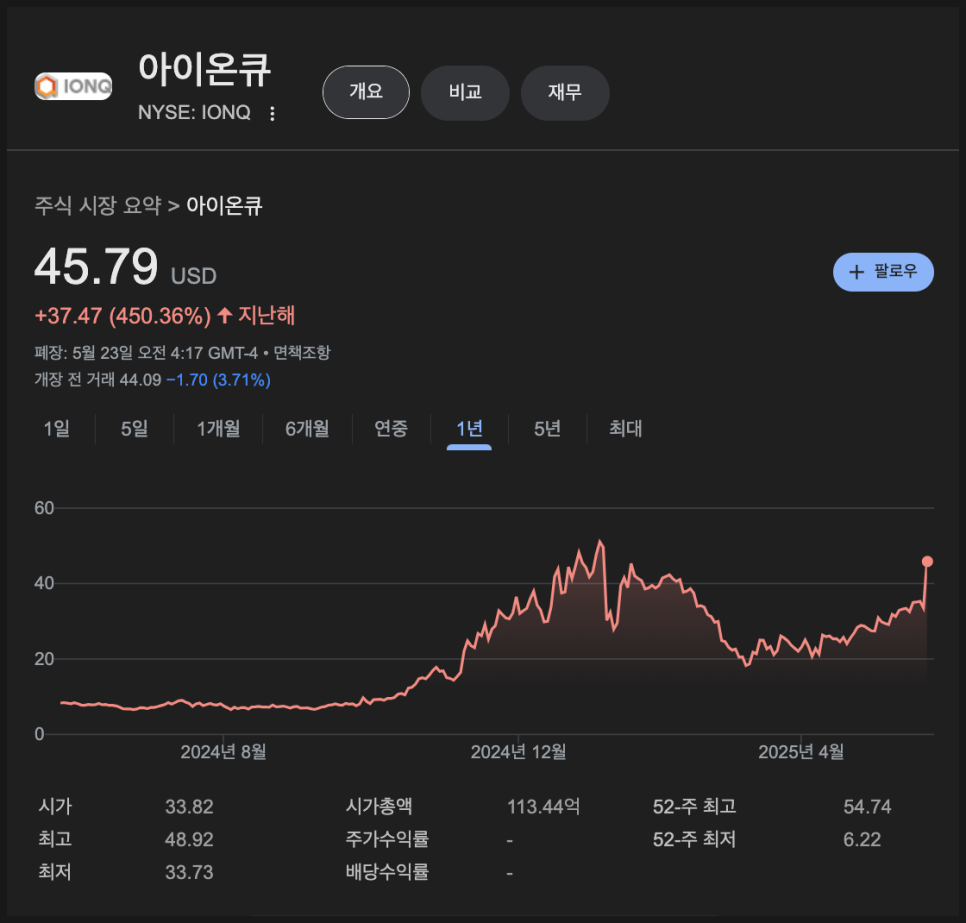Click the 2025년 4월 axis label
This screenshot has width=966, height=923.
point(801,752)
